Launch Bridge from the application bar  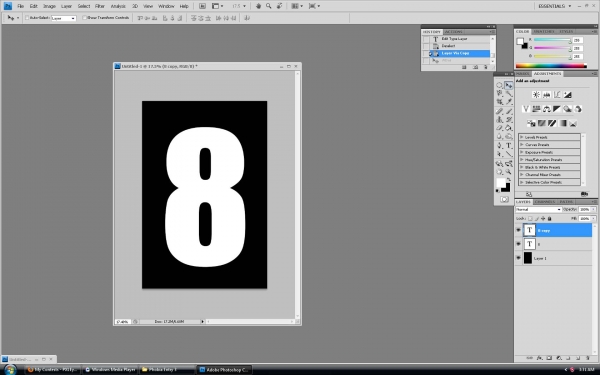202,6
